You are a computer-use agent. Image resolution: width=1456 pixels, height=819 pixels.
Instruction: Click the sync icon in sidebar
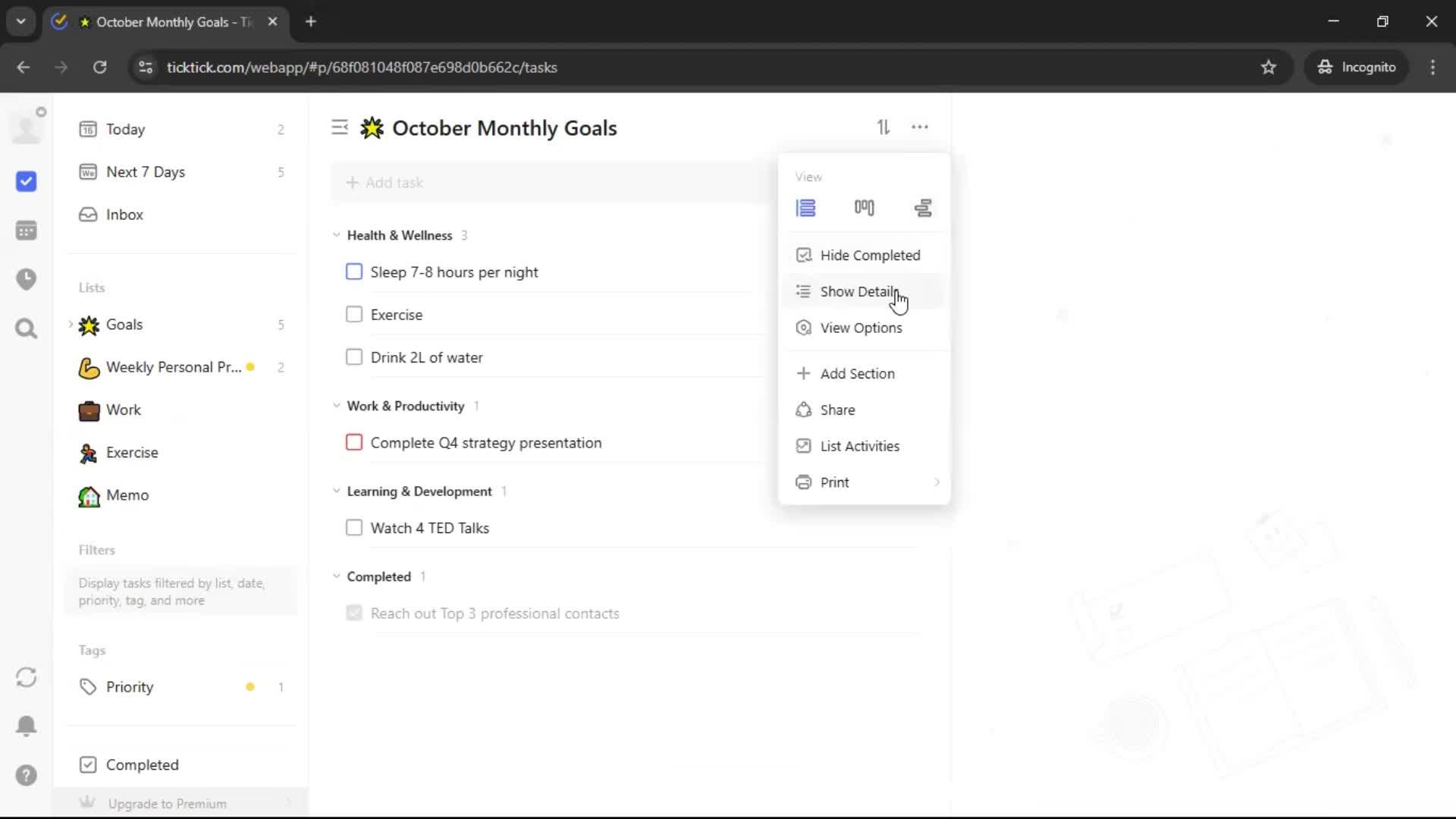[27, 677]
